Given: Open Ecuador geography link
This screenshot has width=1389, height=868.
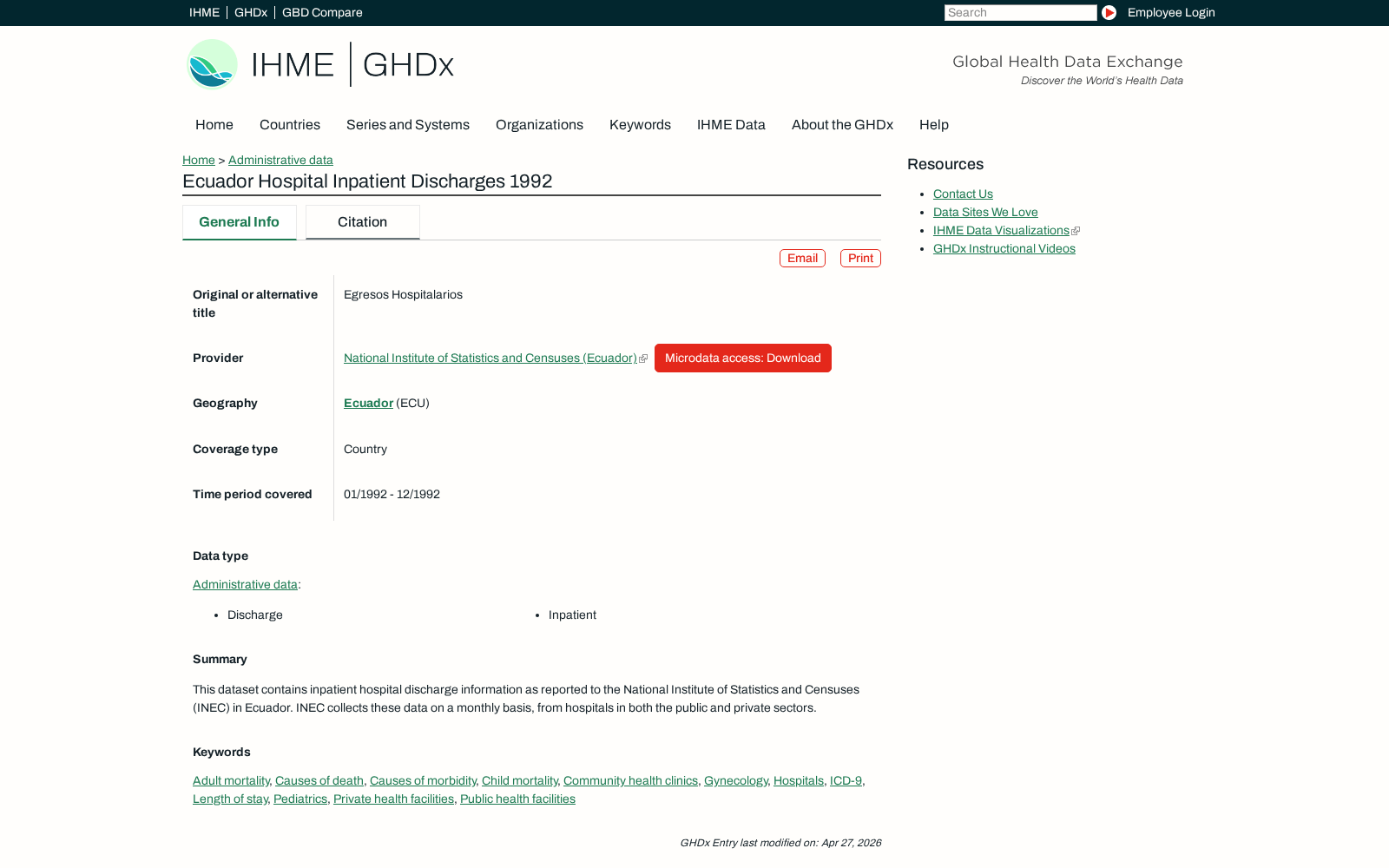Looking at the screenshot, I should (368, 404).
